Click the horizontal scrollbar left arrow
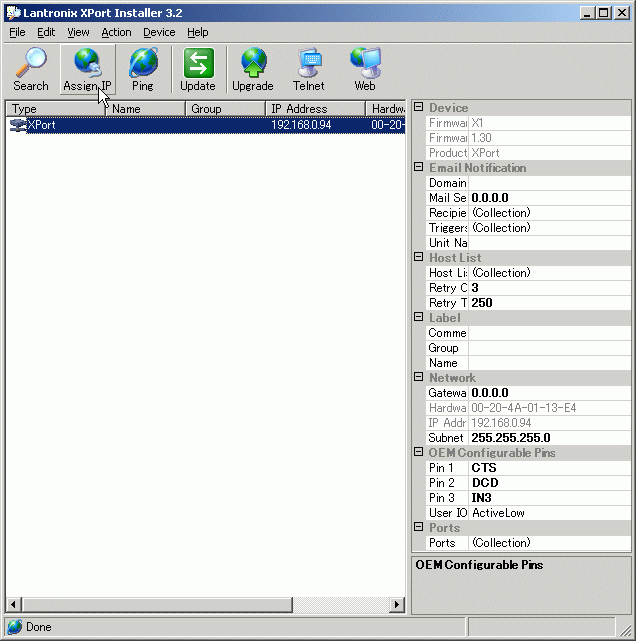Viewport: 636px width, 641px height. [x=13, y=605]
